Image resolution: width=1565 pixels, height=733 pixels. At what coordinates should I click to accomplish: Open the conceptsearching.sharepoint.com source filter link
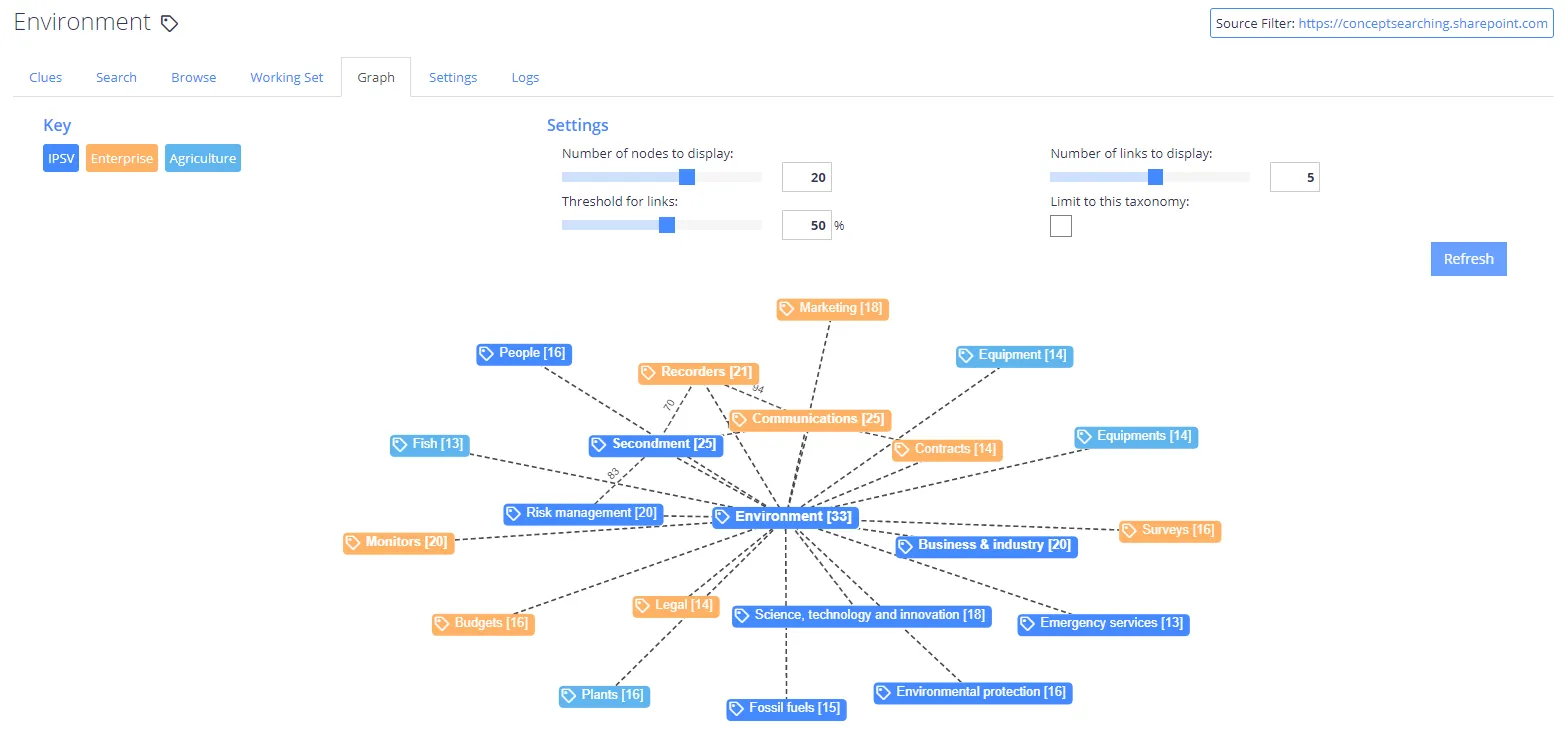coord(1423,23)
